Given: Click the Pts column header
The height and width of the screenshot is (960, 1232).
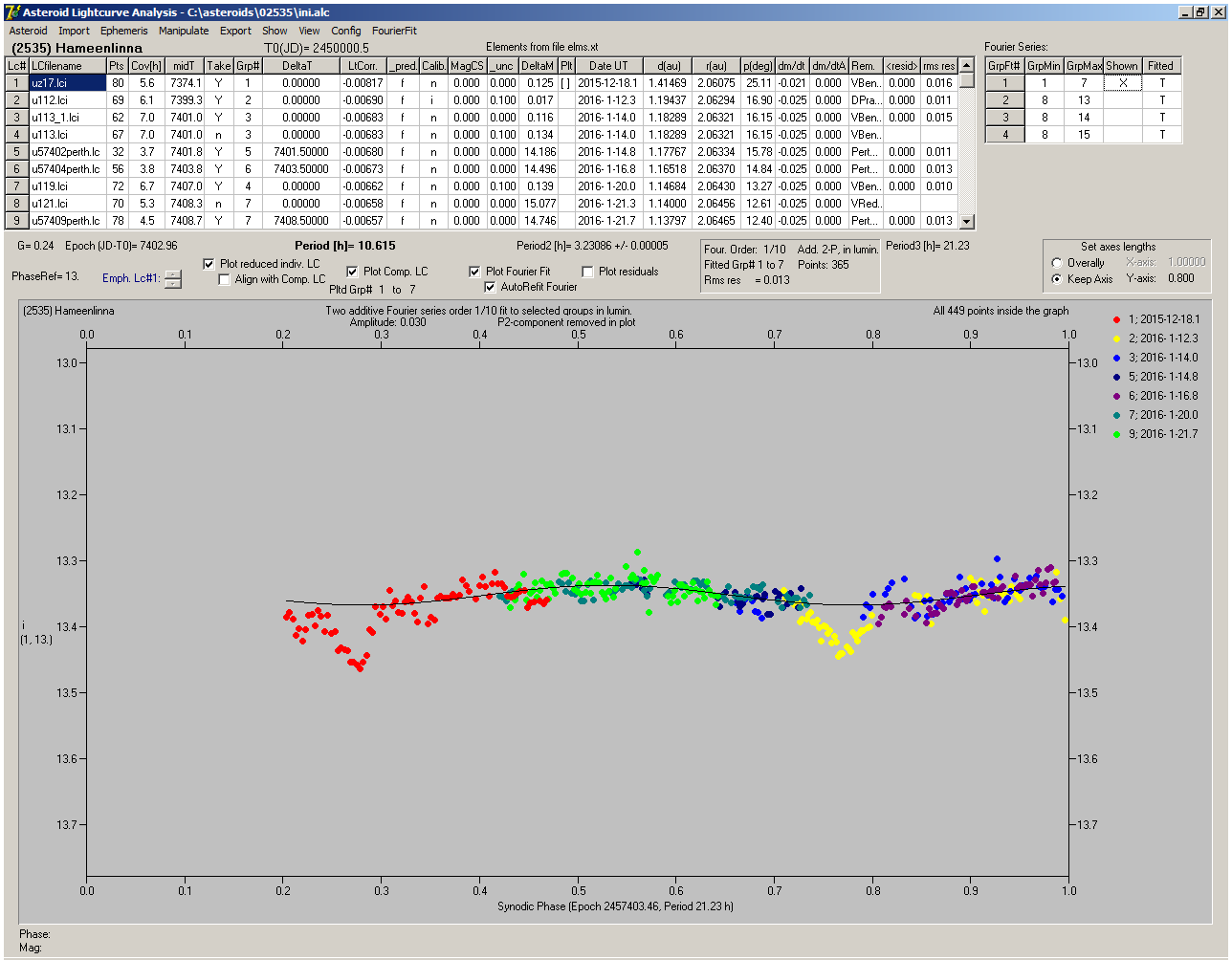Looking at the screenshot, I should coord(117,66).
